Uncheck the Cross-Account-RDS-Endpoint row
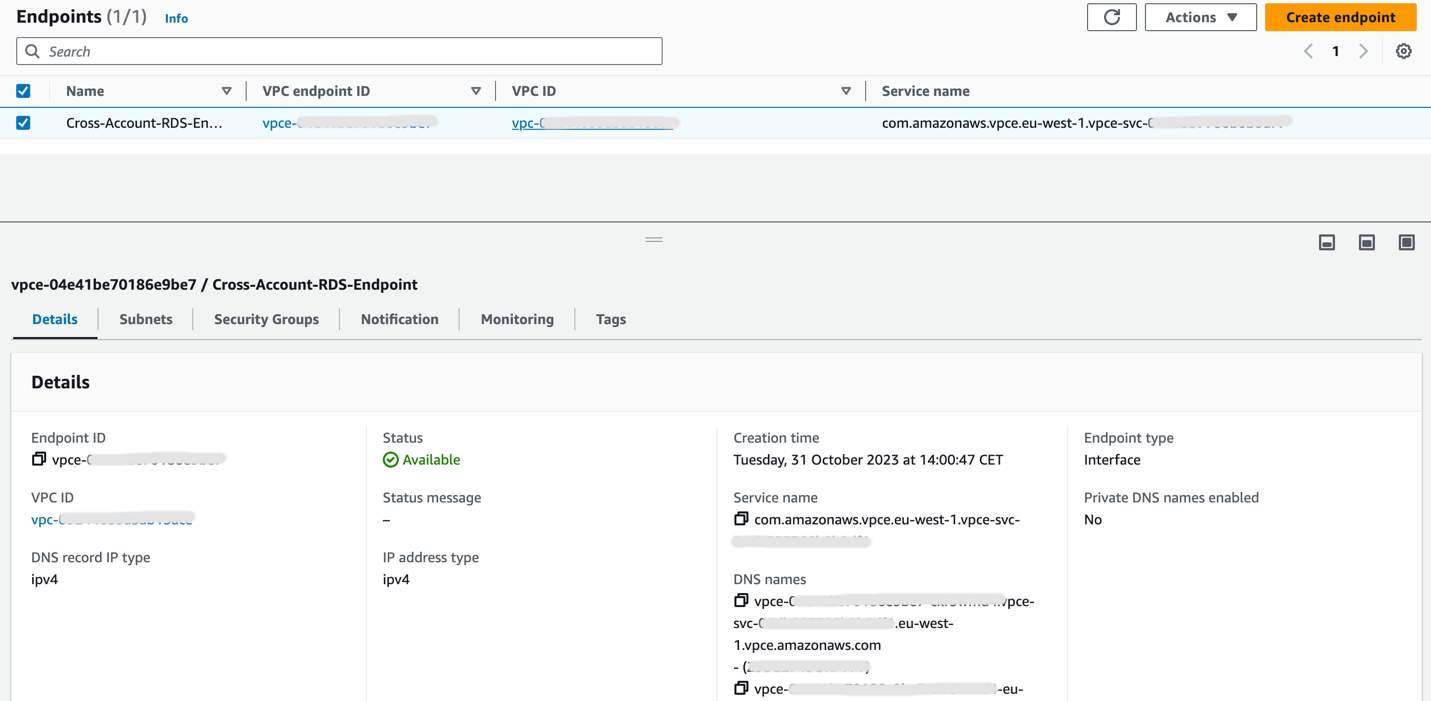 click(x=23, y=122)
